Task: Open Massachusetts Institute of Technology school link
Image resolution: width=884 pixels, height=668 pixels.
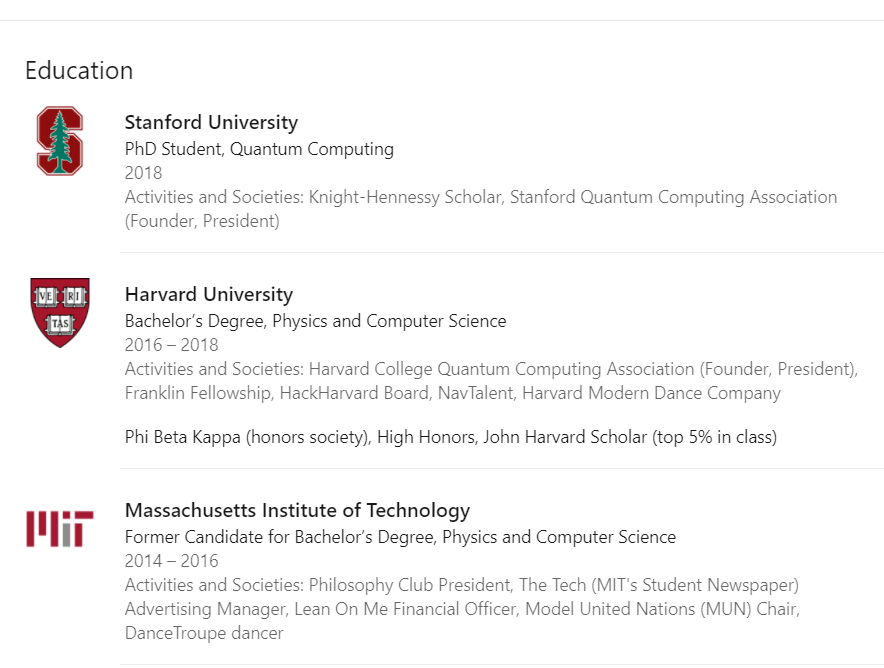Action: coord(297,510)
